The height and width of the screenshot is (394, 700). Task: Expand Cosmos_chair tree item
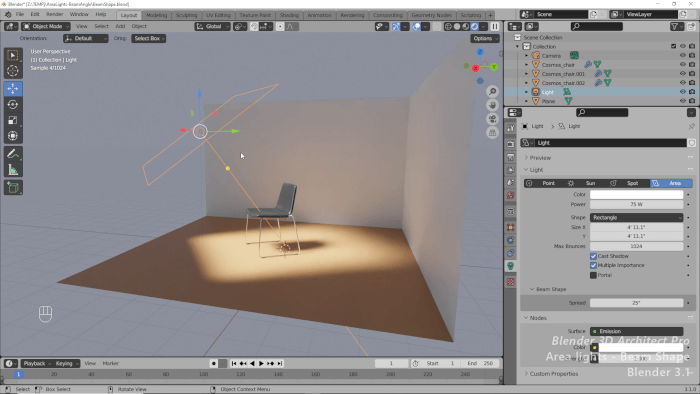pyautogui.click(x=527, y=65)
